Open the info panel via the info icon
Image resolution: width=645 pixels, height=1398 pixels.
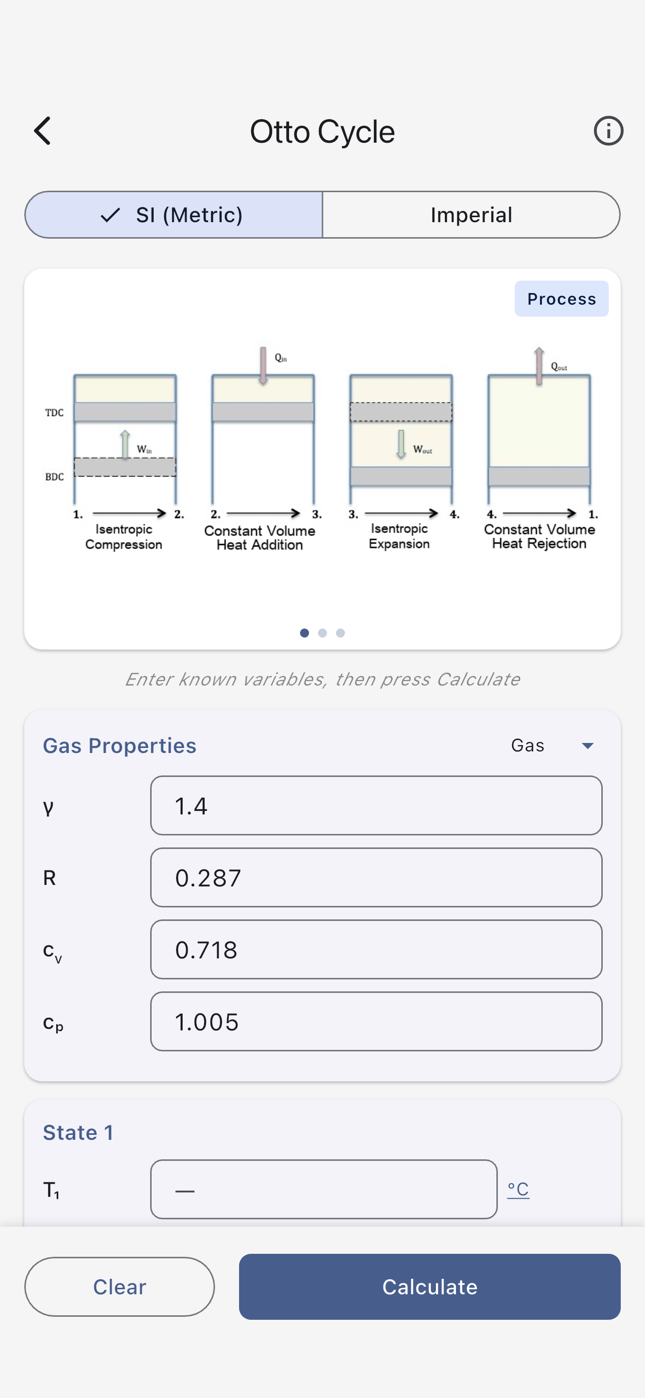608,131
